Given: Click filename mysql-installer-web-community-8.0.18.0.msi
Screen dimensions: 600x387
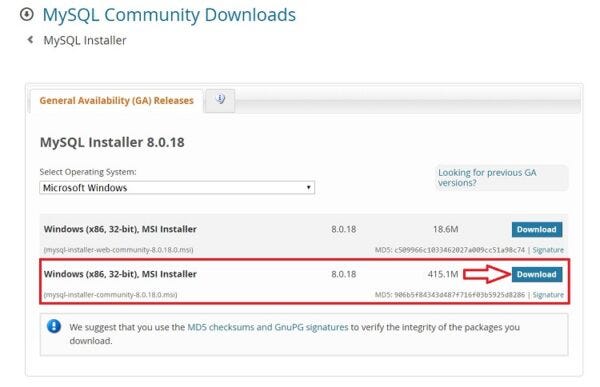Looking at the screenshot, I should (119, 250).
